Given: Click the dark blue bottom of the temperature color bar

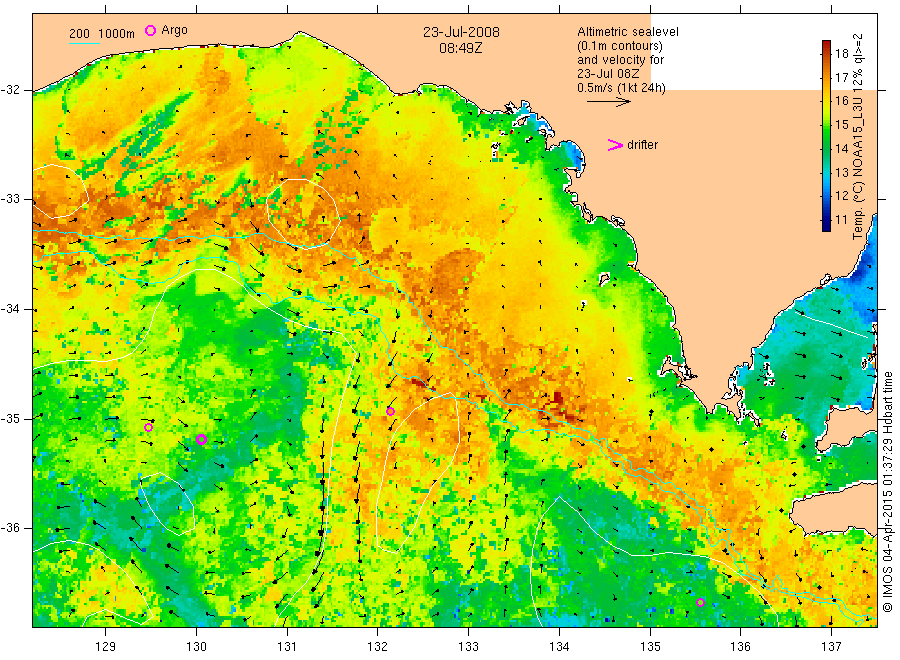Looking at the screenshot, I should click(826, 226).
